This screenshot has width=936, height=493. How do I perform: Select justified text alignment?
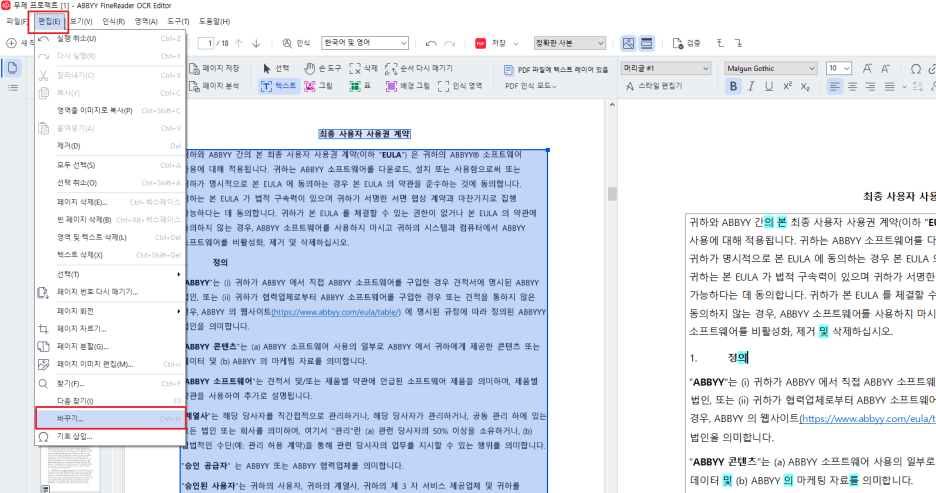tap(889, 87)
